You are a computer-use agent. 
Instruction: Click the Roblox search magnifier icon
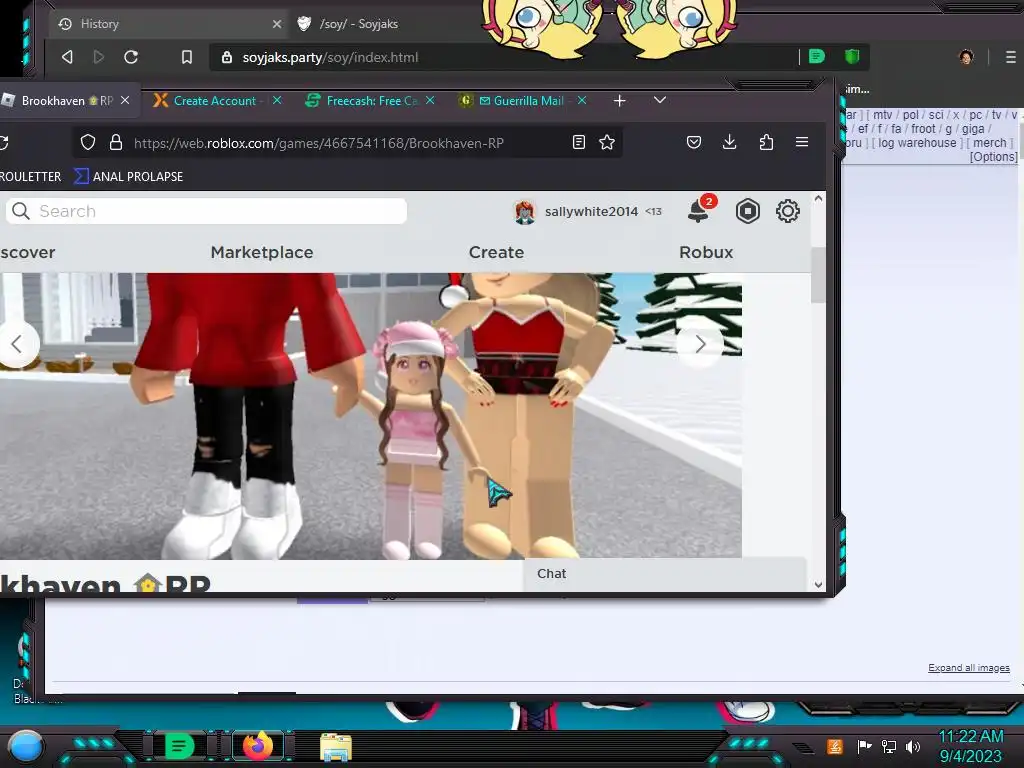click(x=21, y=211)
